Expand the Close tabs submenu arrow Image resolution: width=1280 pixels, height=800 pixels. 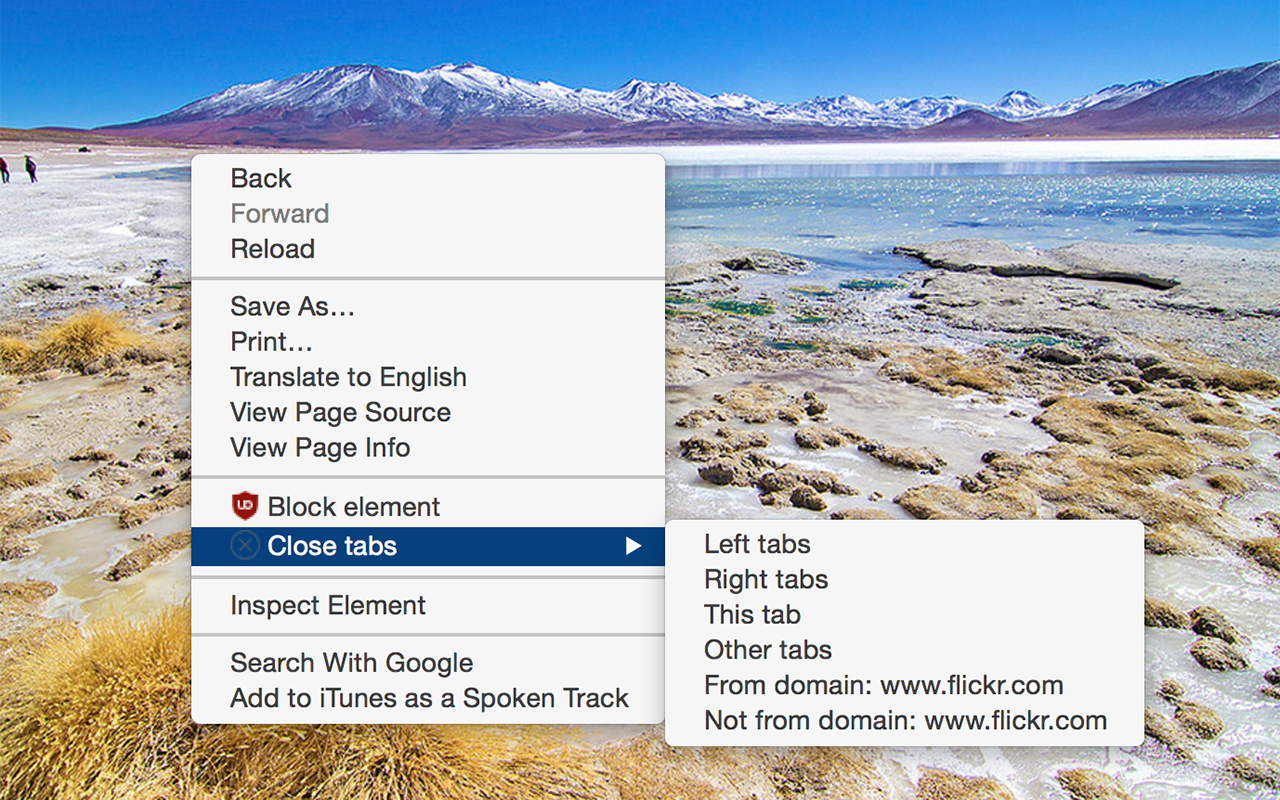pyautogui.click(x=633, y=546)
